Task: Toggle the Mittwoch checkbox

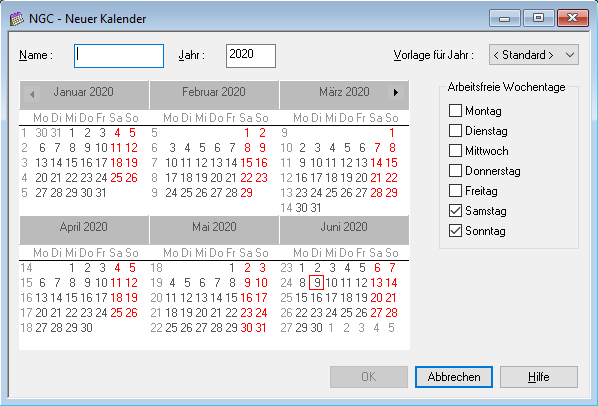Action: coord(455,151)
